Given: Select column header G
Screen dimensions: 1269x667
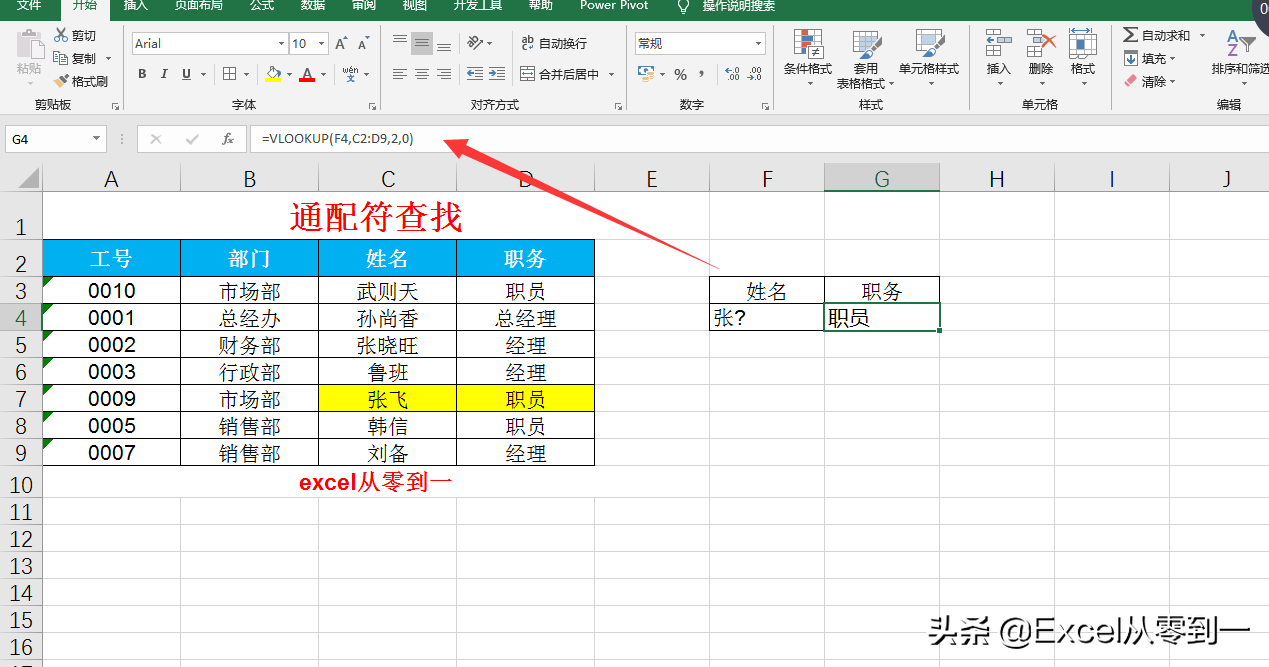Looking at the screenshot, I should point(882,179).
